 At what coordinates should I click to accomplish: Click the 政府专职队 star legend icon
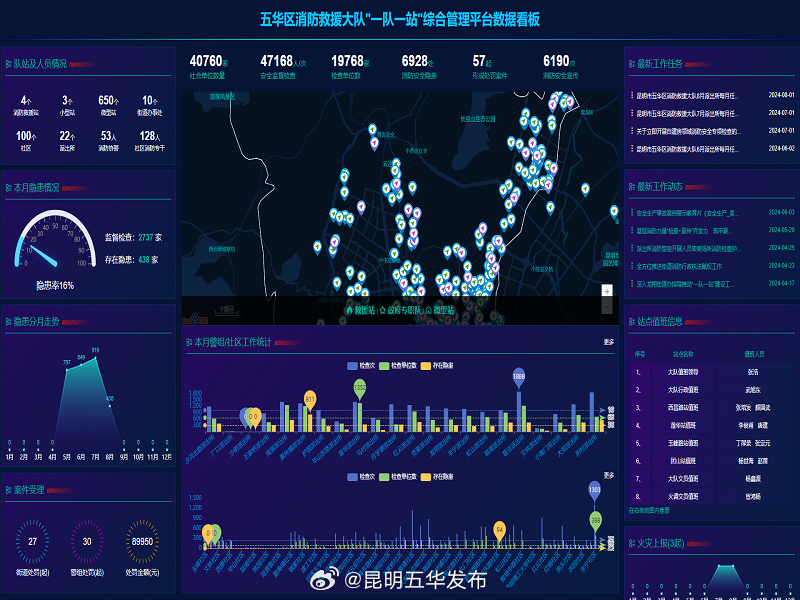(382, 311)
